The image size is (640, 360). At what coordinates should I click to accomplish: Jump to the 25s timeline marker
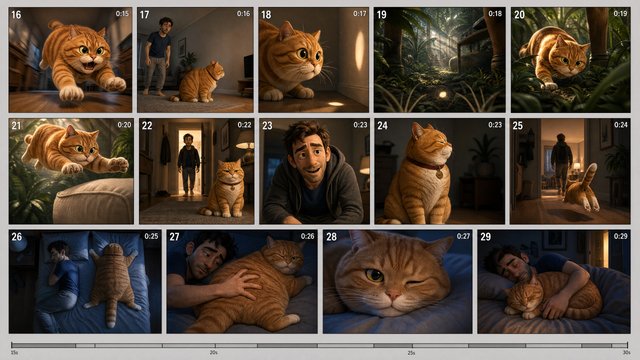(411, 352)
